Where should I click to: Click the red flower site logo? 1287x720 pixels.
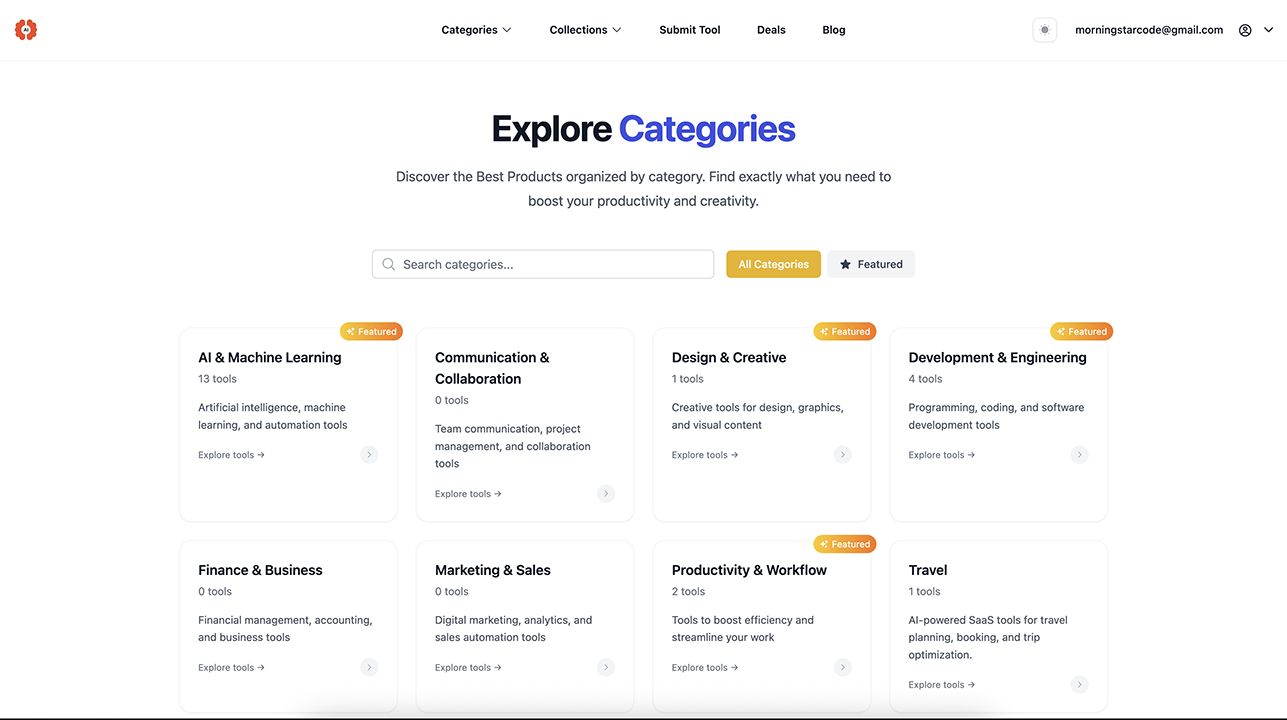pos(26,30)
